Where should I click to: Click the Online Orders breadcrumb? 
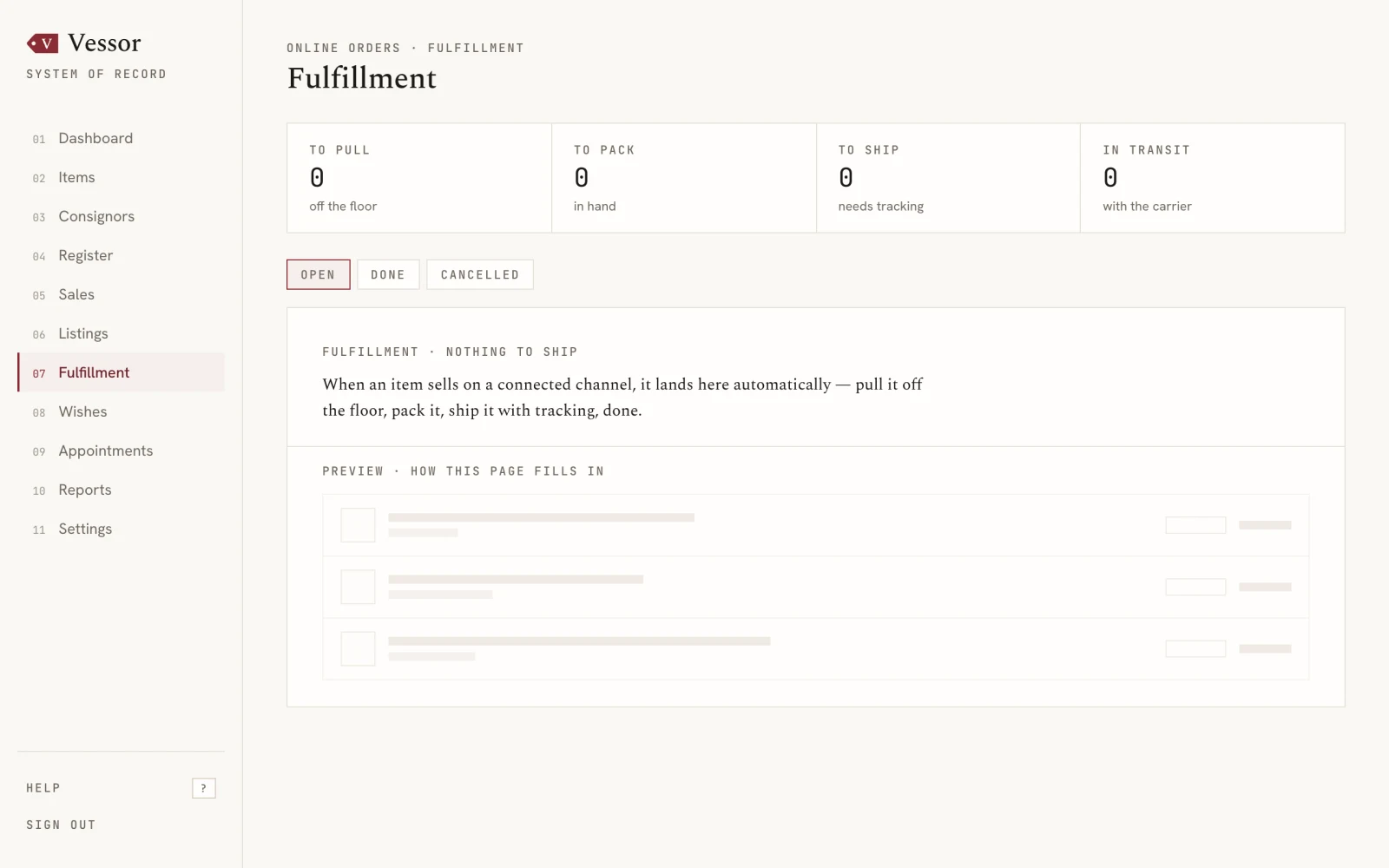click(x=344, y=48)
